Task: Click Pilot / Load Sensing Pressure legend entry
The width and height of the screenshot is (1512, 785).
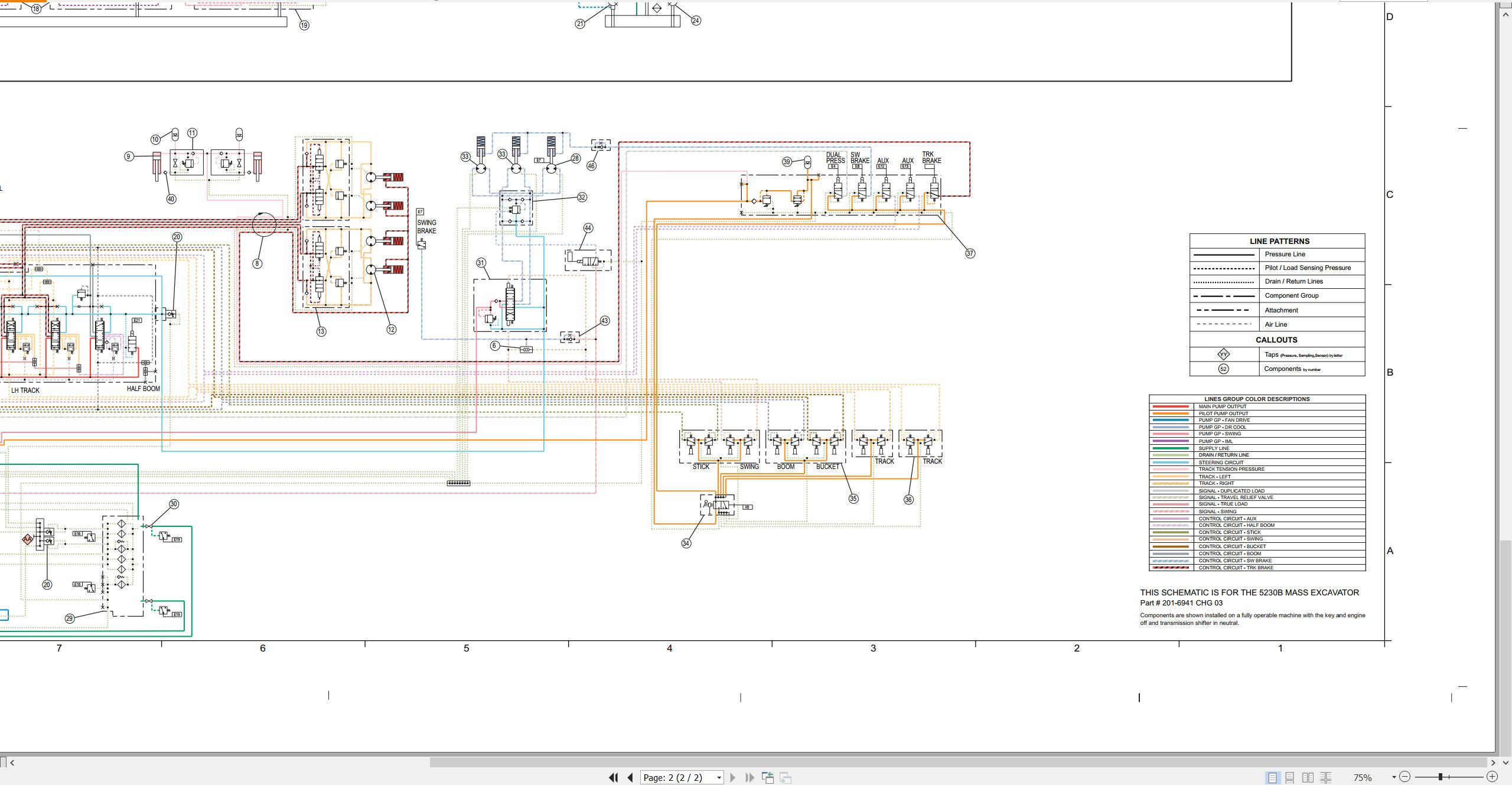Action: (x=1308, y=268)
